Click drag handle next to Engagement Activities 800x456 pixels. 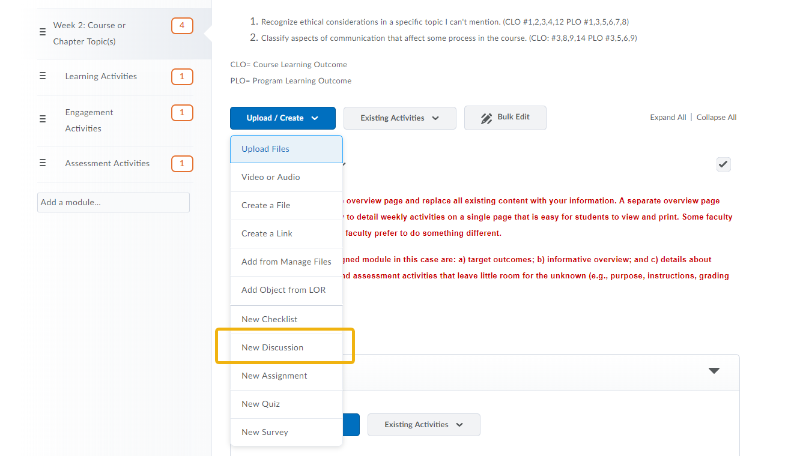(x=42, y=119)
